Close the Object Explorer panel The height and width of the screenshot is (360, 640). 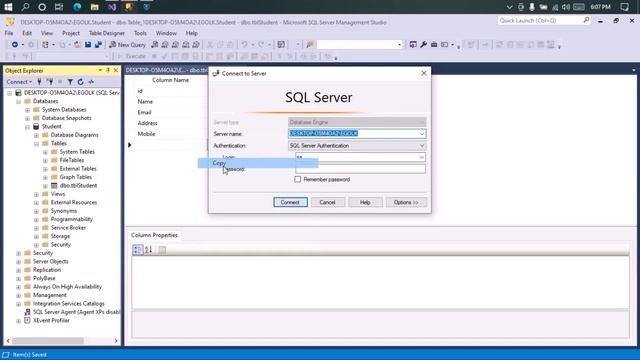point(116,70)
